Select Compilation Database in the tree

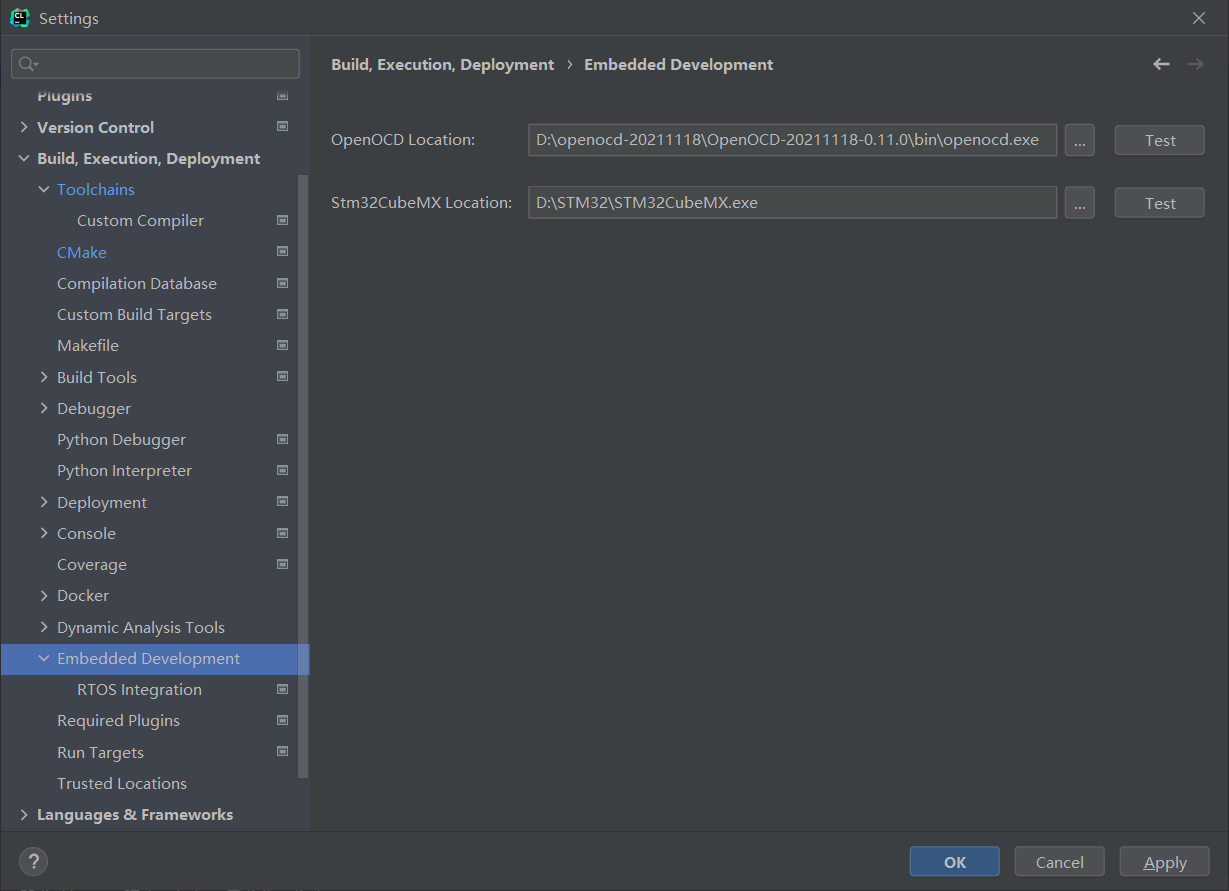click(137, 283)
